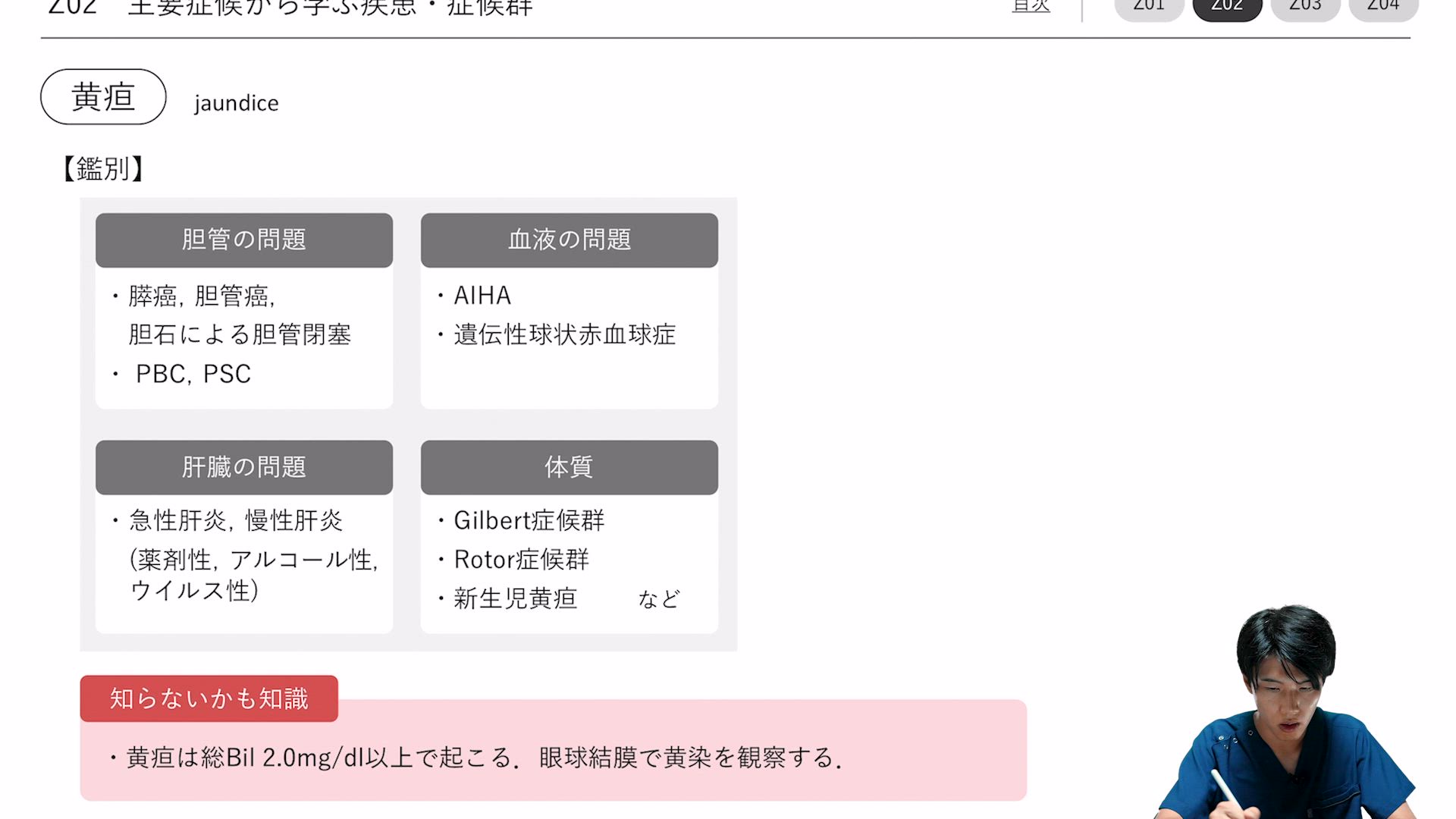Click the lecturer webcam video thumbnail

coord(1289,713)
